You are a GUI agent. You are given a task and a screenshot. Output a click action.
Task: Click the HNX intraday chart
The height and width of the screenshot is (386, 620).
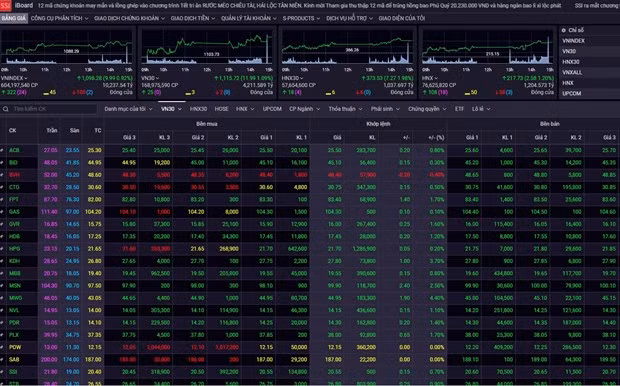coord(488,47)
